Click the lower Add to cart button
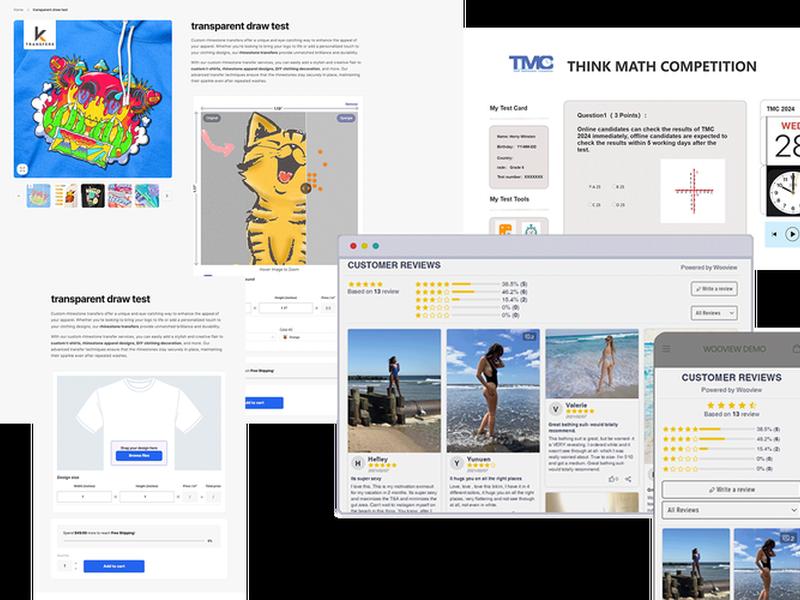 pyautogui.click(x=114, y=566)
